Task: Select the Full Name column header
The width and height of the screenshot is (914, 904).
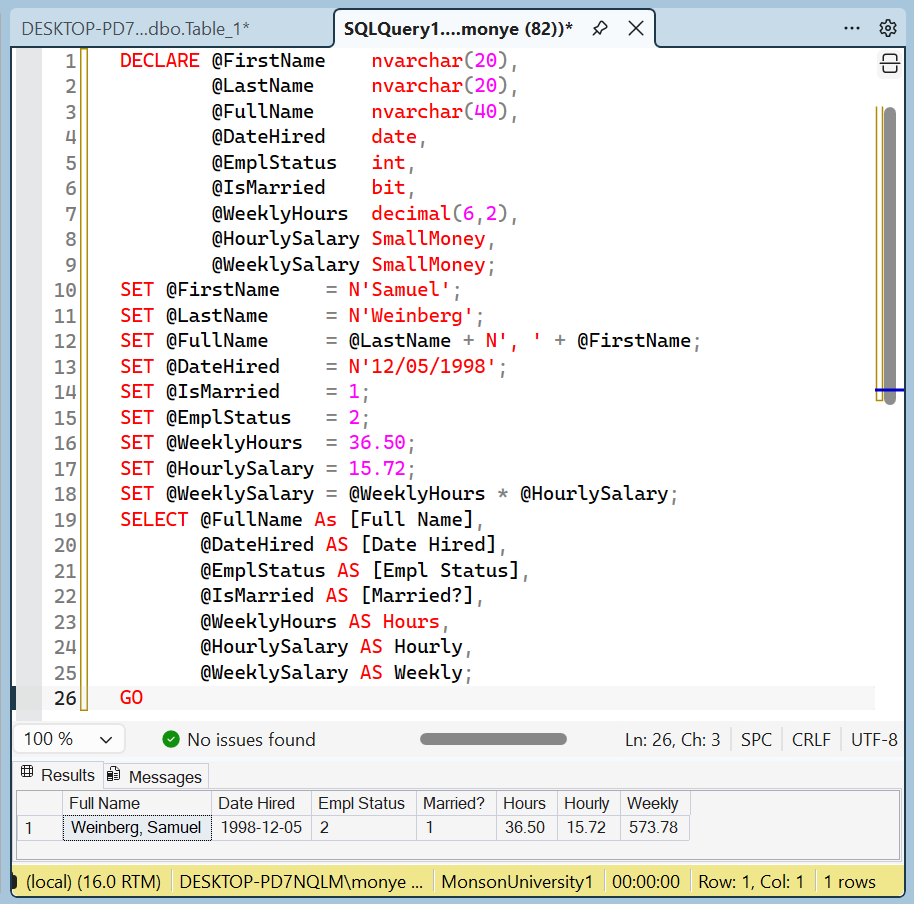Action: 136,803
